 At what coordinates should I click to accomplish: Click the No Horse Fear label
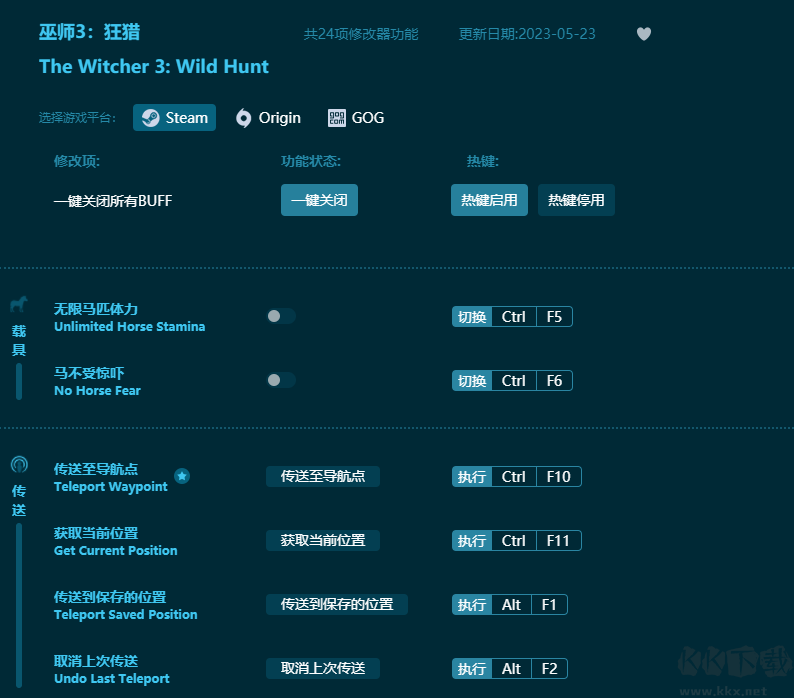click(97, 391)
